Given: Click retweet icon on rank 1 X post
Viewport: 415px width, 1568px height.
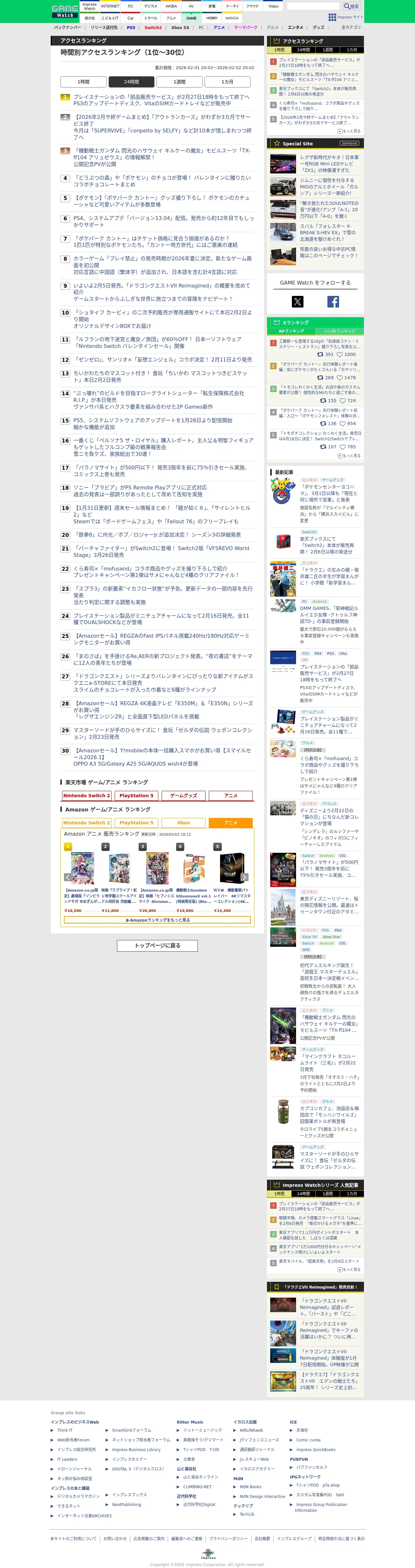Looking at the screenshot, I should coord(320,354).
